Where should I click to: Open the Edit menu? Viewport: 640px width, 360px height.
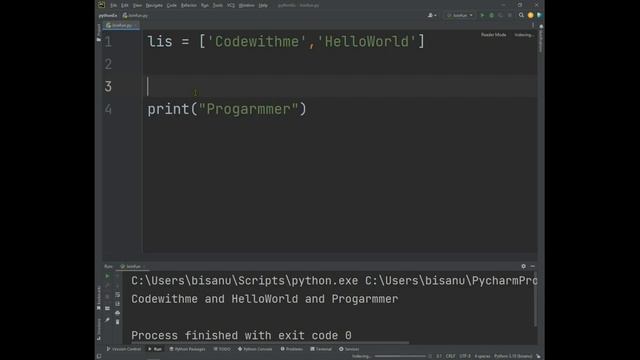point(124,5)
